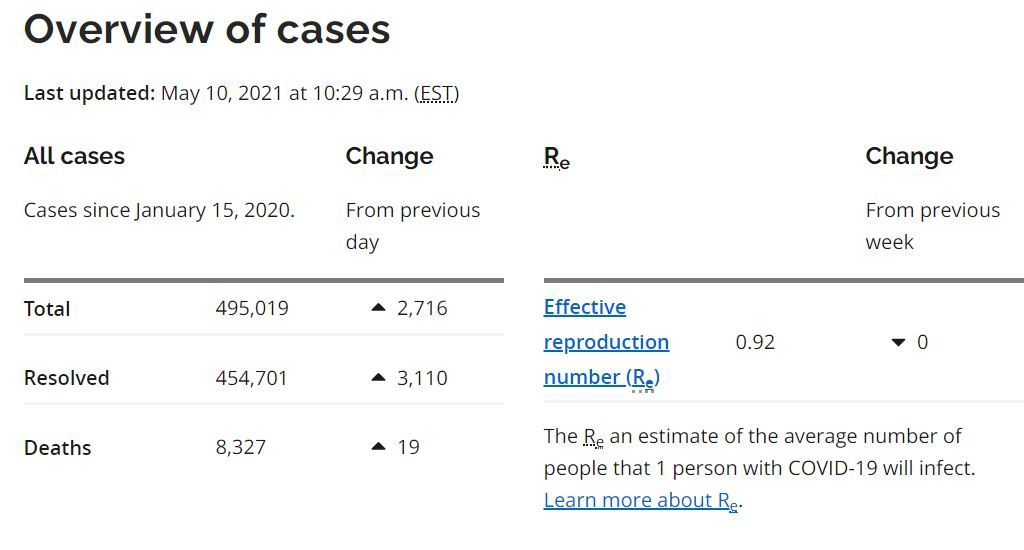This screenshot has width=1024, height=550.
Task: Click the Deaths row label
Action: 57,447
